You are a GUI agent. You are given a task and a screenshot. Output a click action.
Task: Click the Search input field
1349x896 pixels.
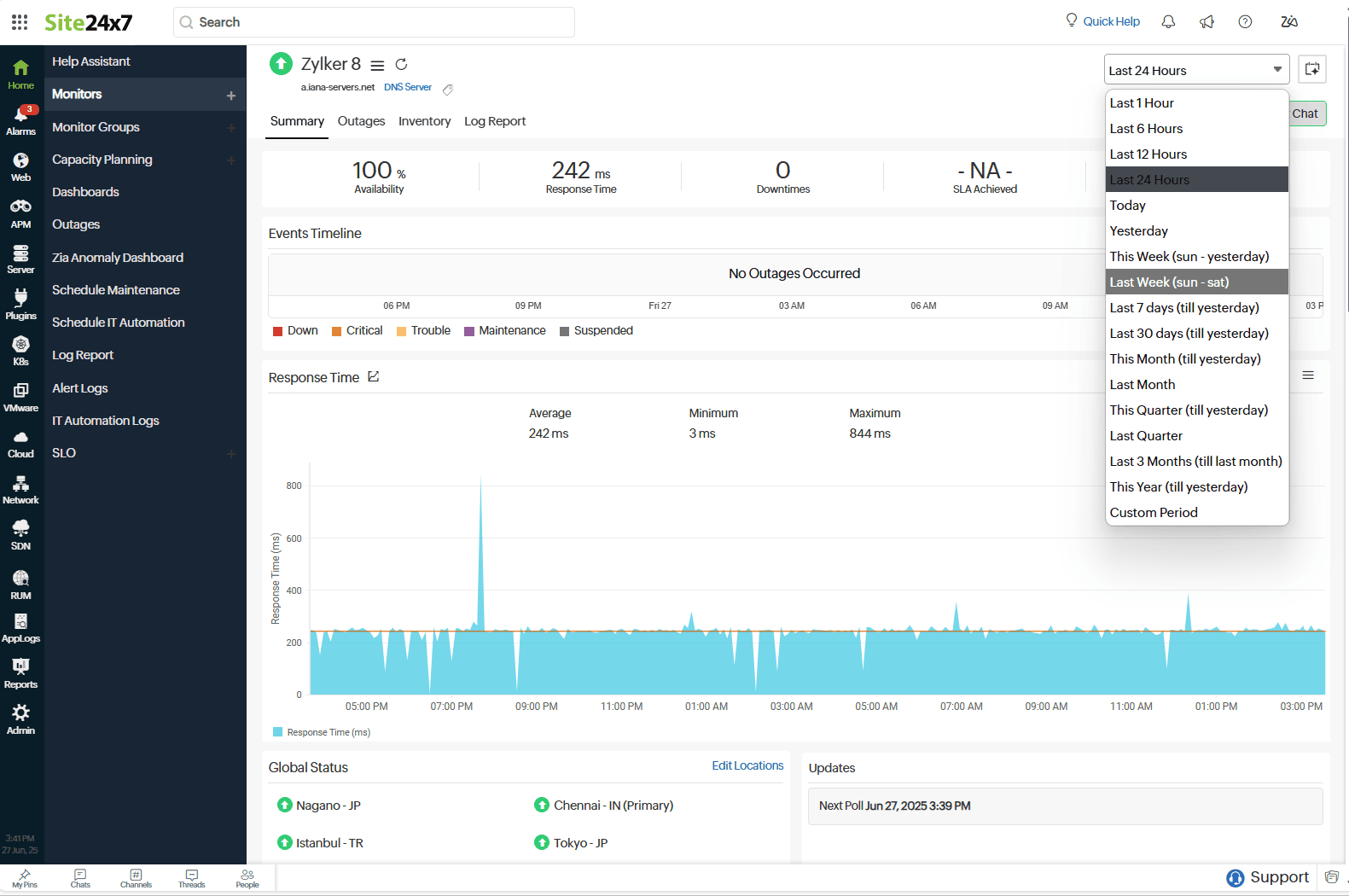(375, 22)
